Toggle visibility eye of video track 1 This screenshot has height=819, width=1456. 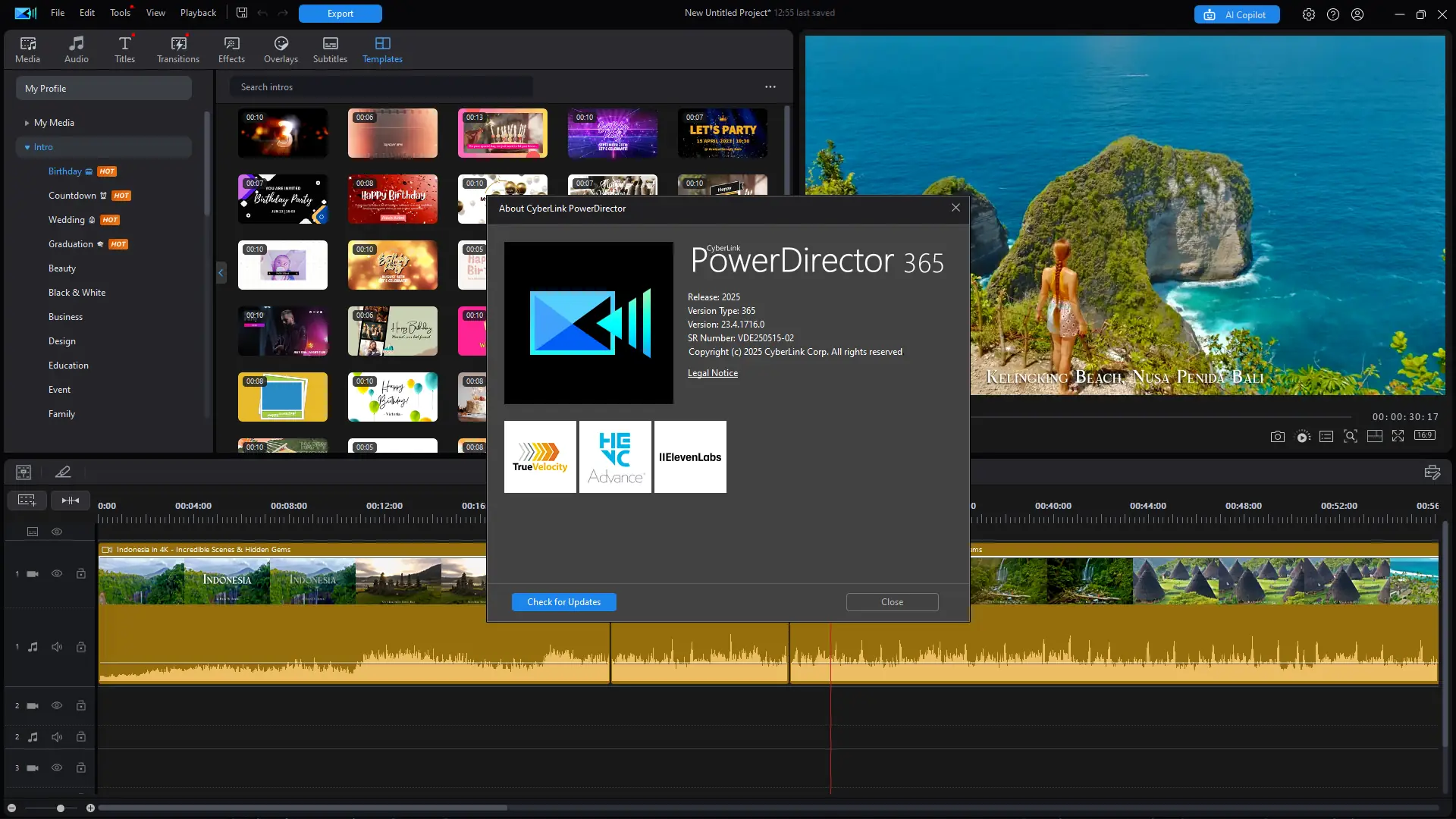pos(57,574)
